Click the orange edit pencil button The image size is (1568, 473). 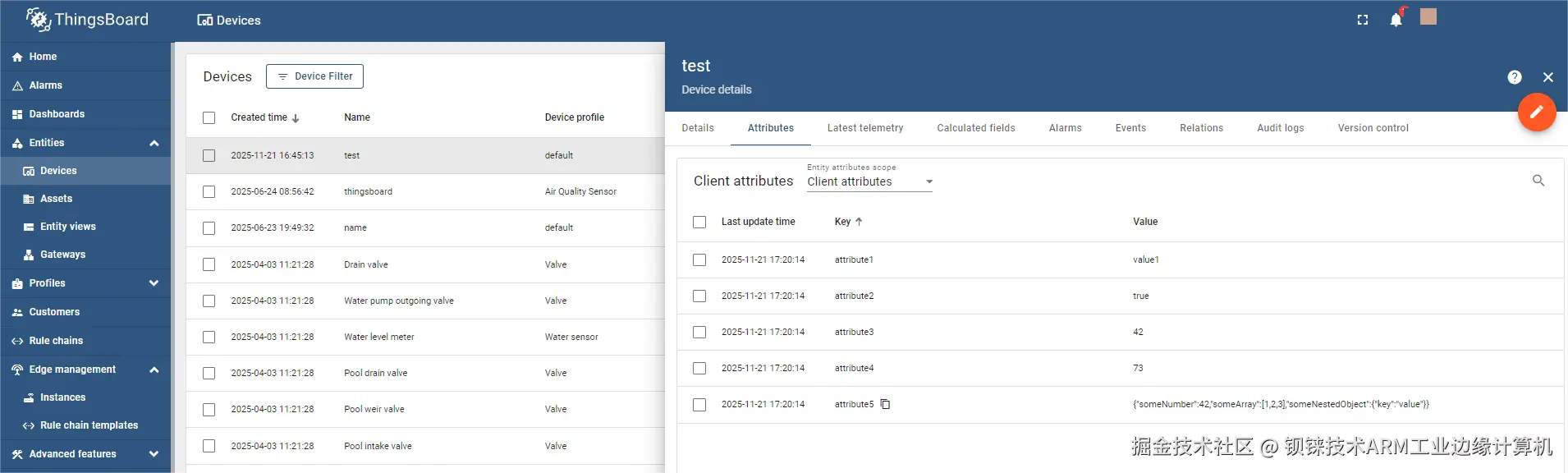(x=1537, y=113)
